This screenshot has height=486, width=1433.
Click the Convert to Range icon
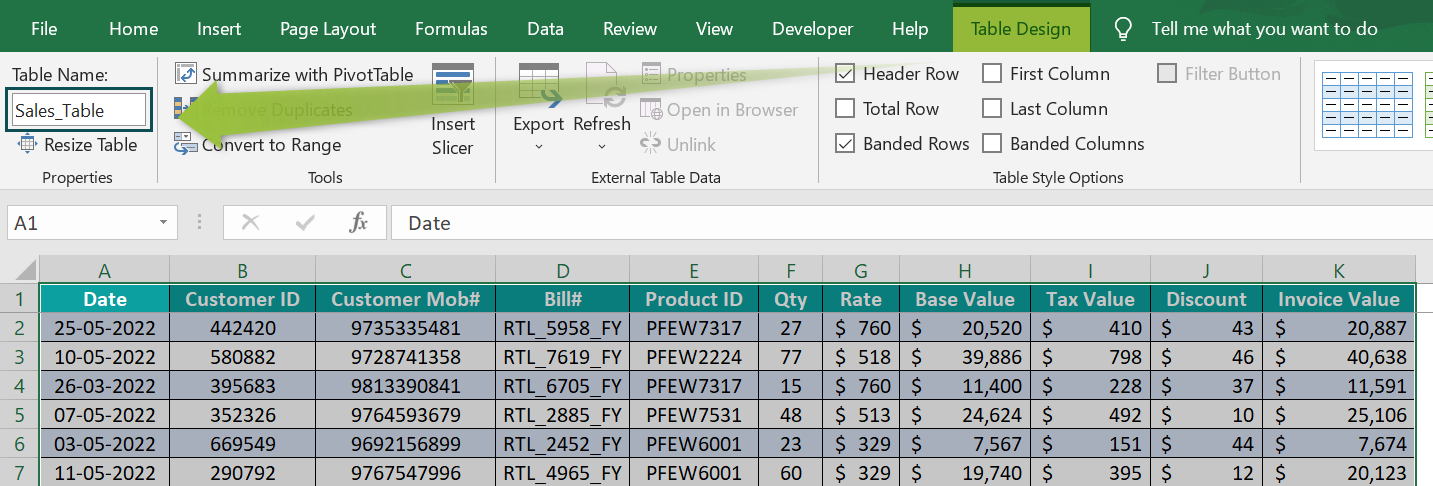pyautogui.click(x=186, y=144)
